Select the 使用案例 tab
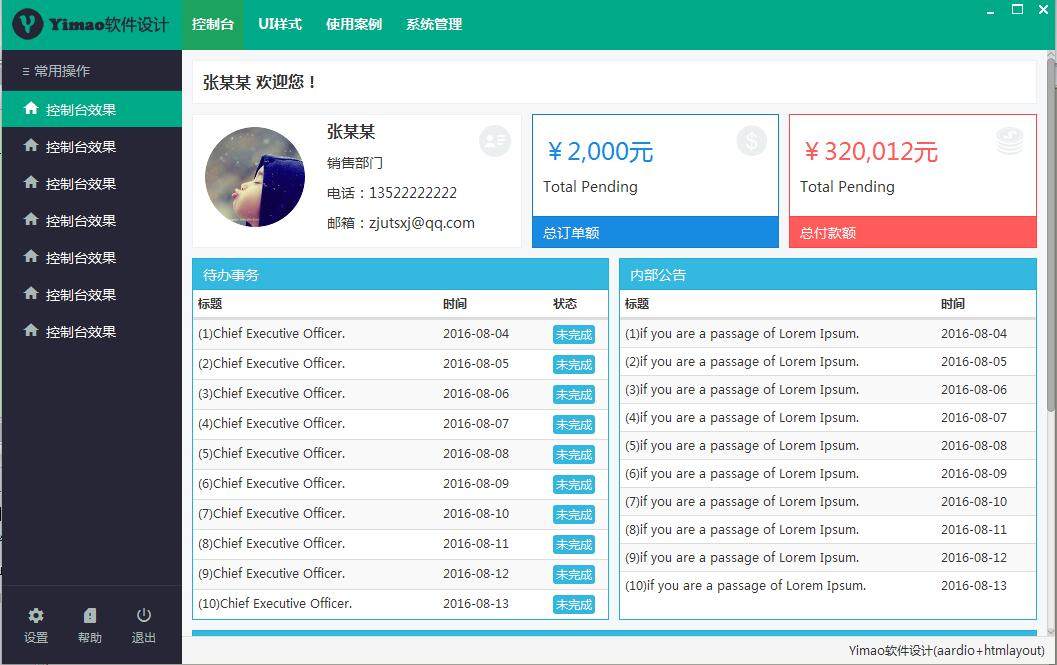This screenshot has width=1057, height=665. coord(353,23)
